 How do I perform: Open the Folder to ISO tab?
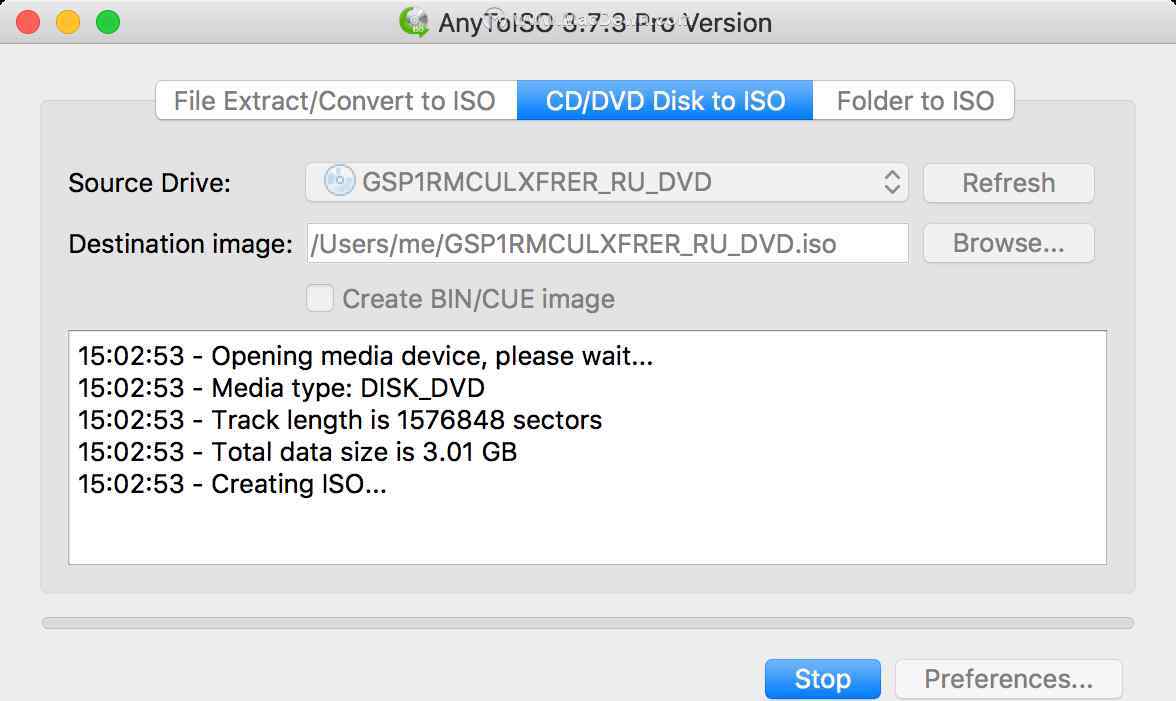click(x=914, y=100)
